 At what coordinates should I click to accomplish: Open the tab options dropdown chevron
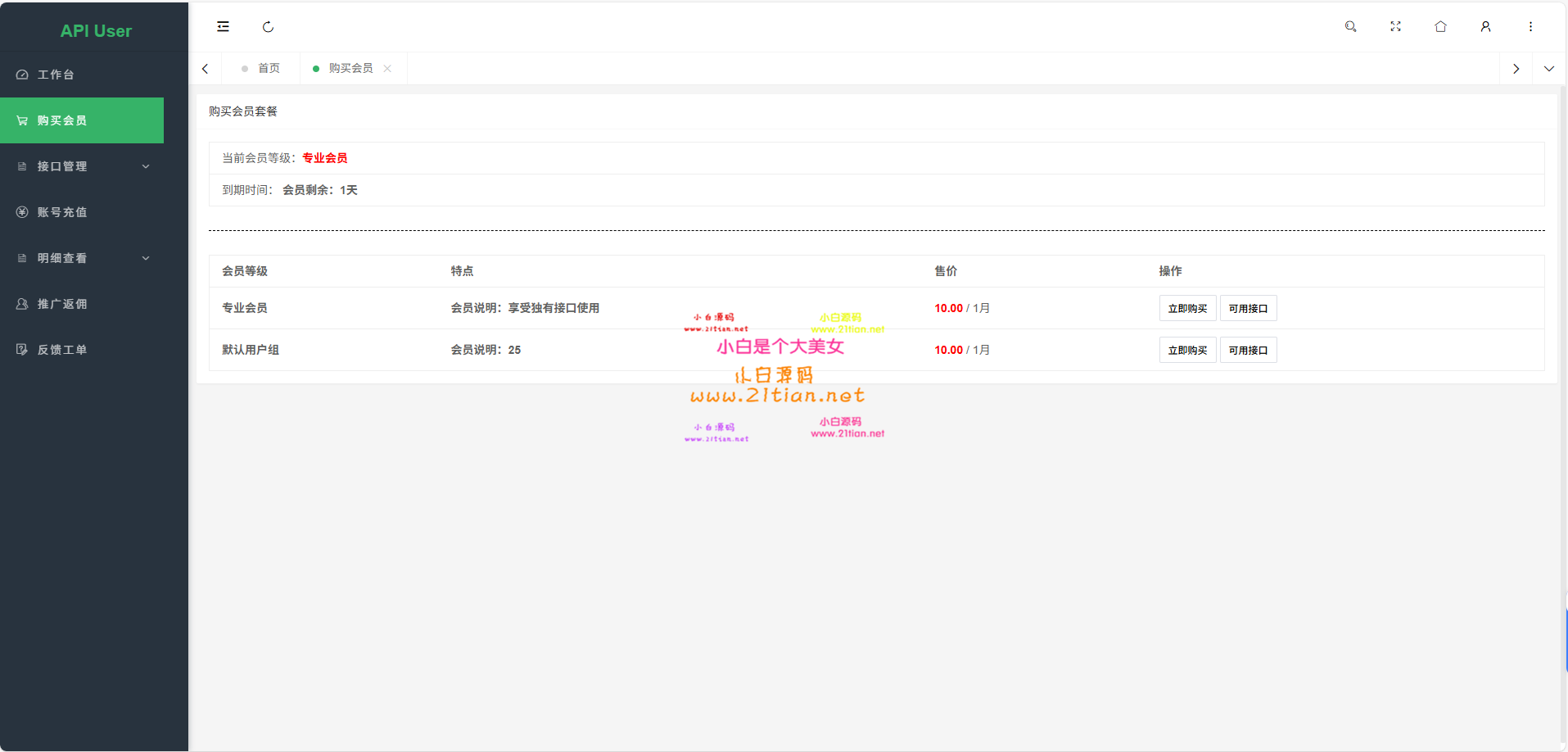click(1548, 69)
